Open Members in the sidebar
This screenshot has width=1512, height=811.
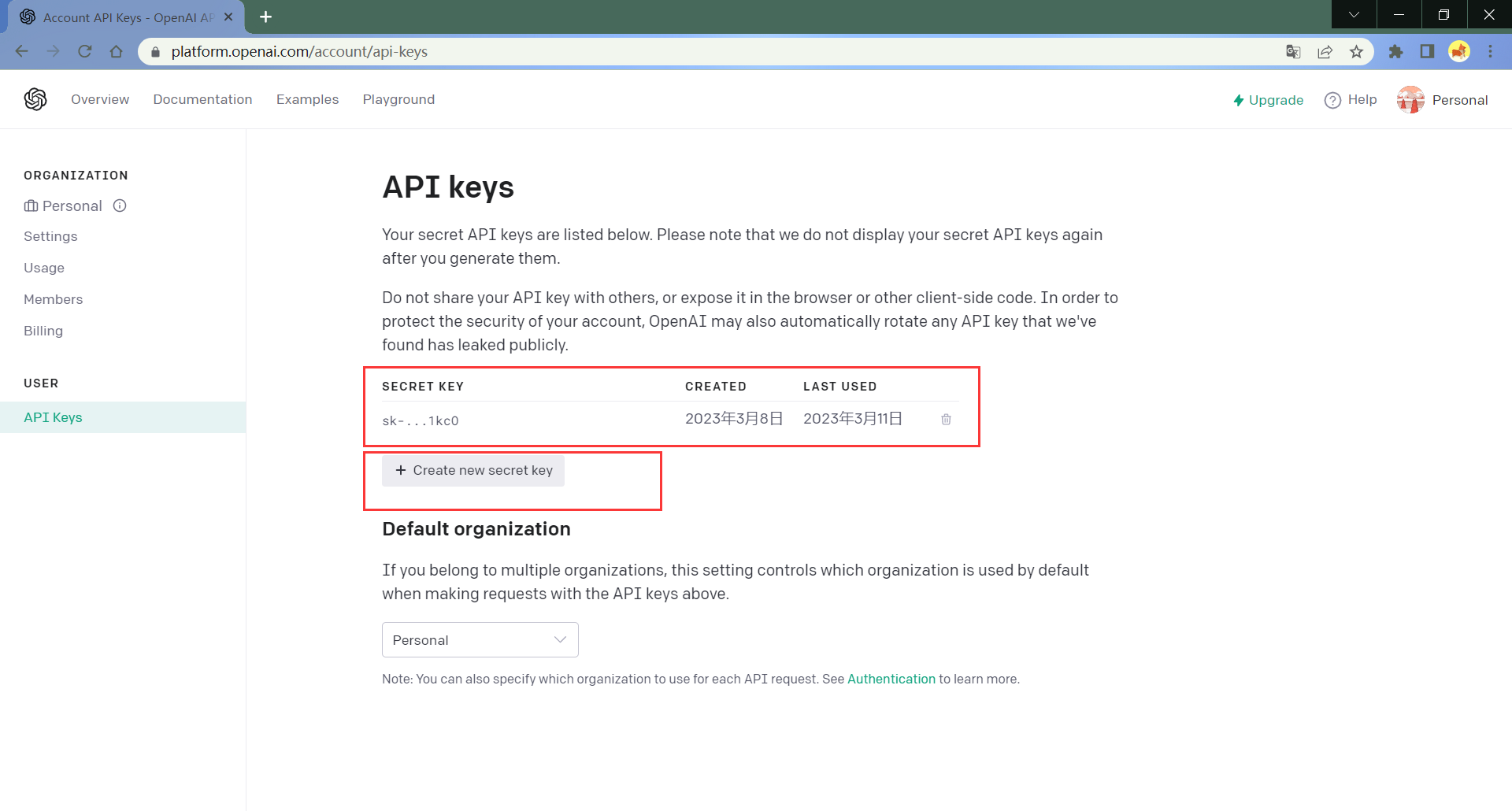53,299
